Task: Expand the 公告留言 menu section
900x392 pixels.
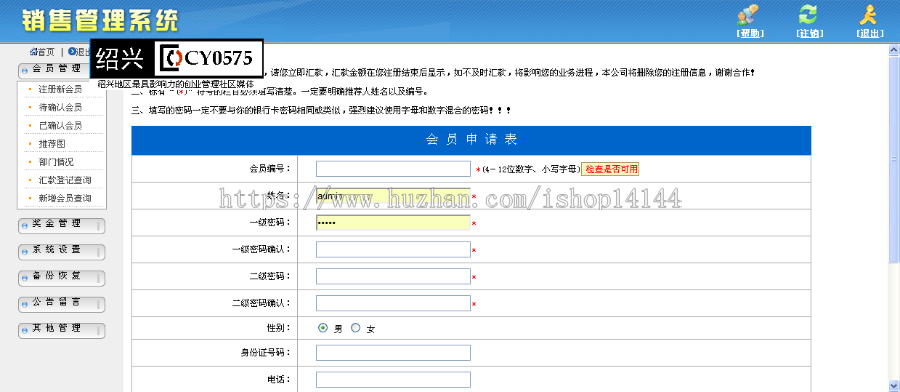Action: click(x=62, y=304)
